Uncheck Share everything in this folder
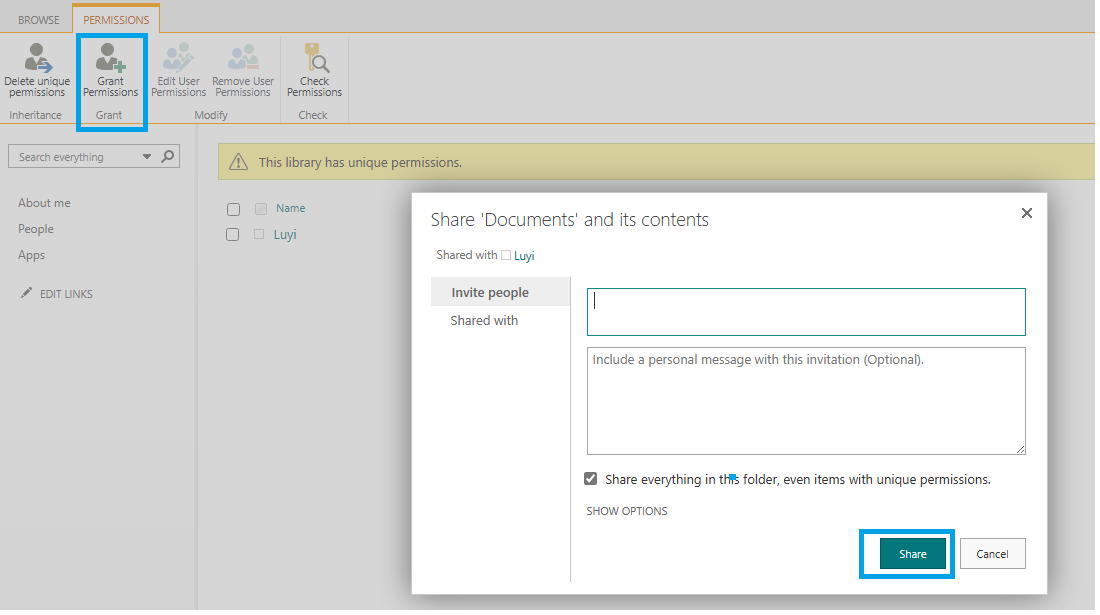1100x615 pixels. (591, 479)
